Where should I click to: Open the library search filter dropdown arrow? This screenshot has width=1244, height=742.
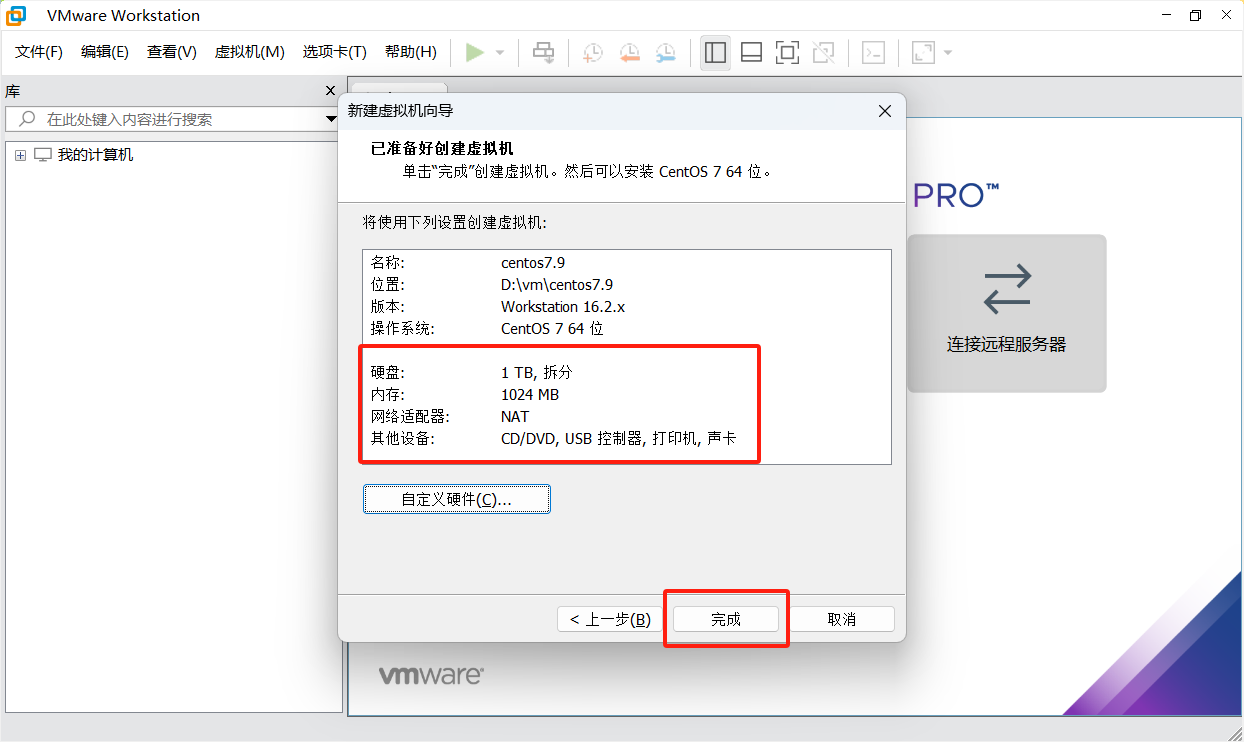tap(332, 120)
